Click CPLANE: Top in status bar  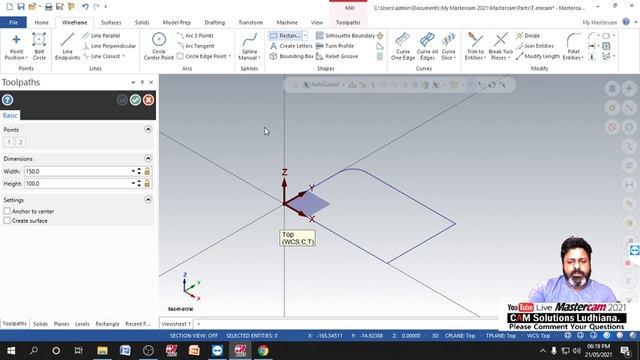point(460,336)
